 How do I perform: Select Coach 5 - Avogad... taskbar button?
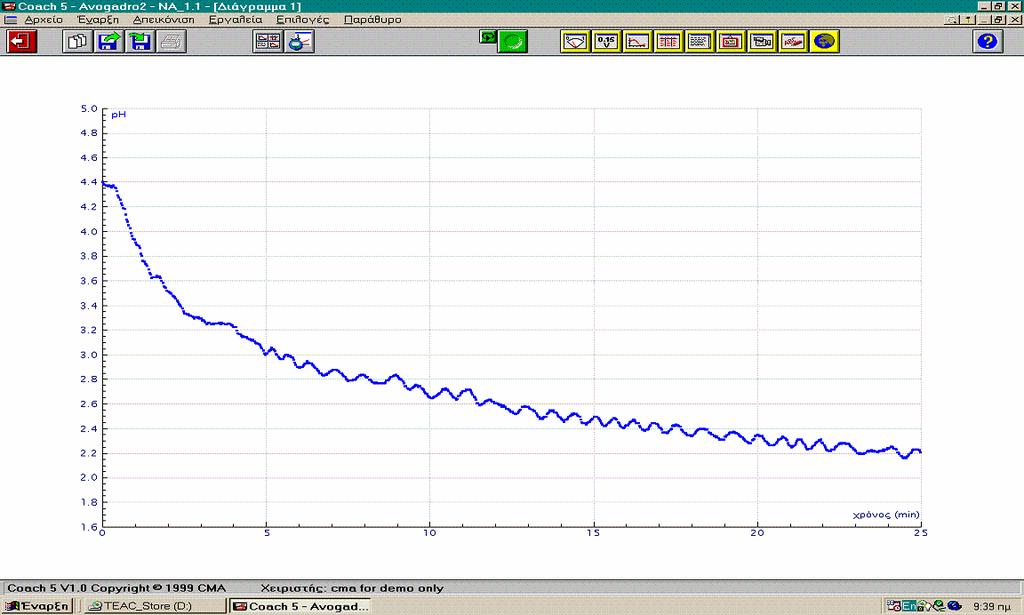pyautogui.click(x=300, y=606)
